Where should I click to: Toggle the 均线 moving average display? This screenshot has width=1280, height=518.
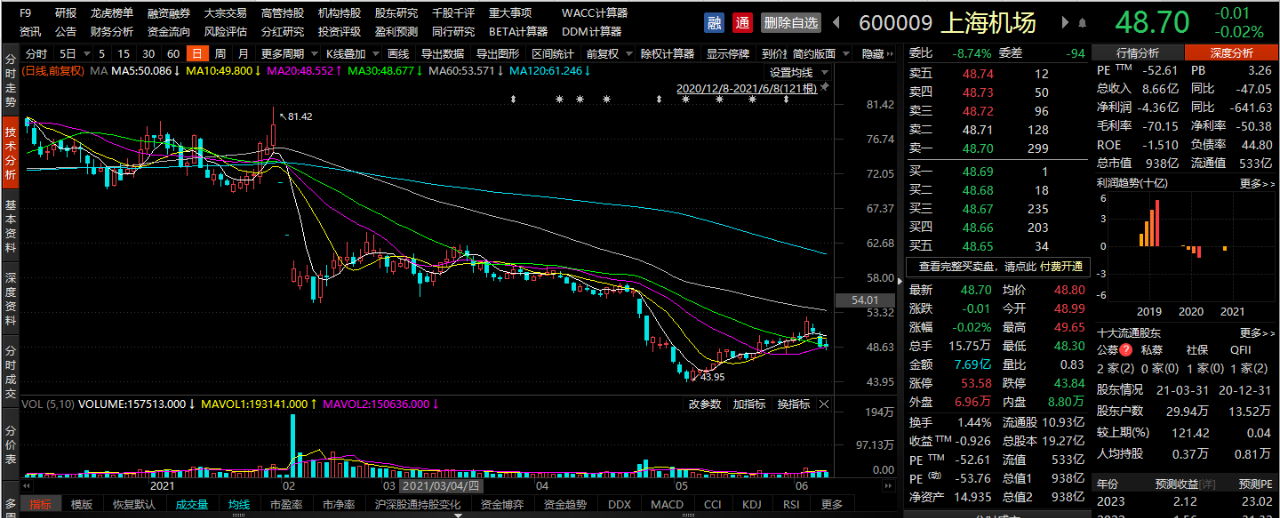(x=238, y=505)
